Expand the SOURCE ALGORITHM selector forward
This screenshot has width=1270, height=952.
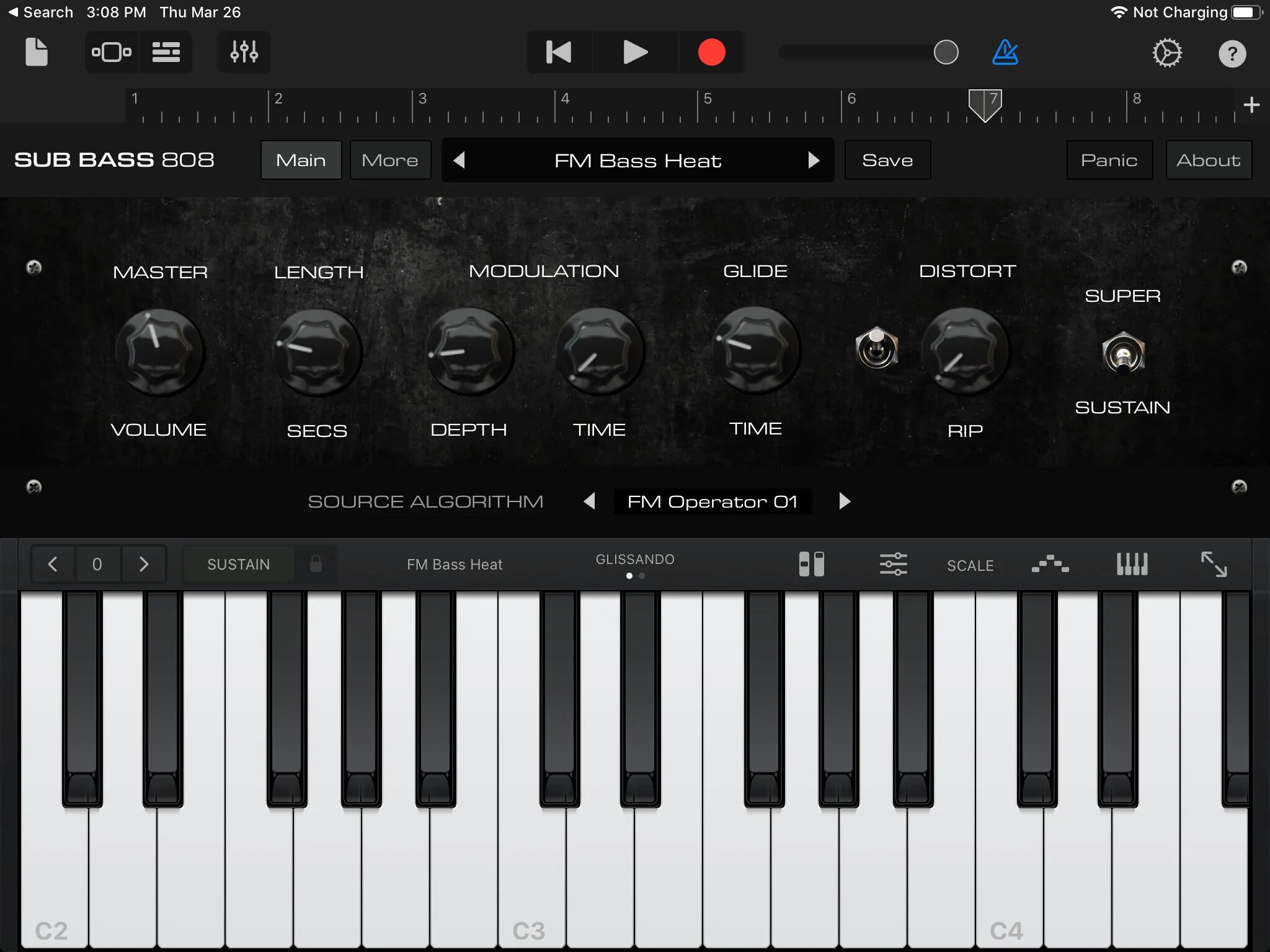(x=843, y=501)
